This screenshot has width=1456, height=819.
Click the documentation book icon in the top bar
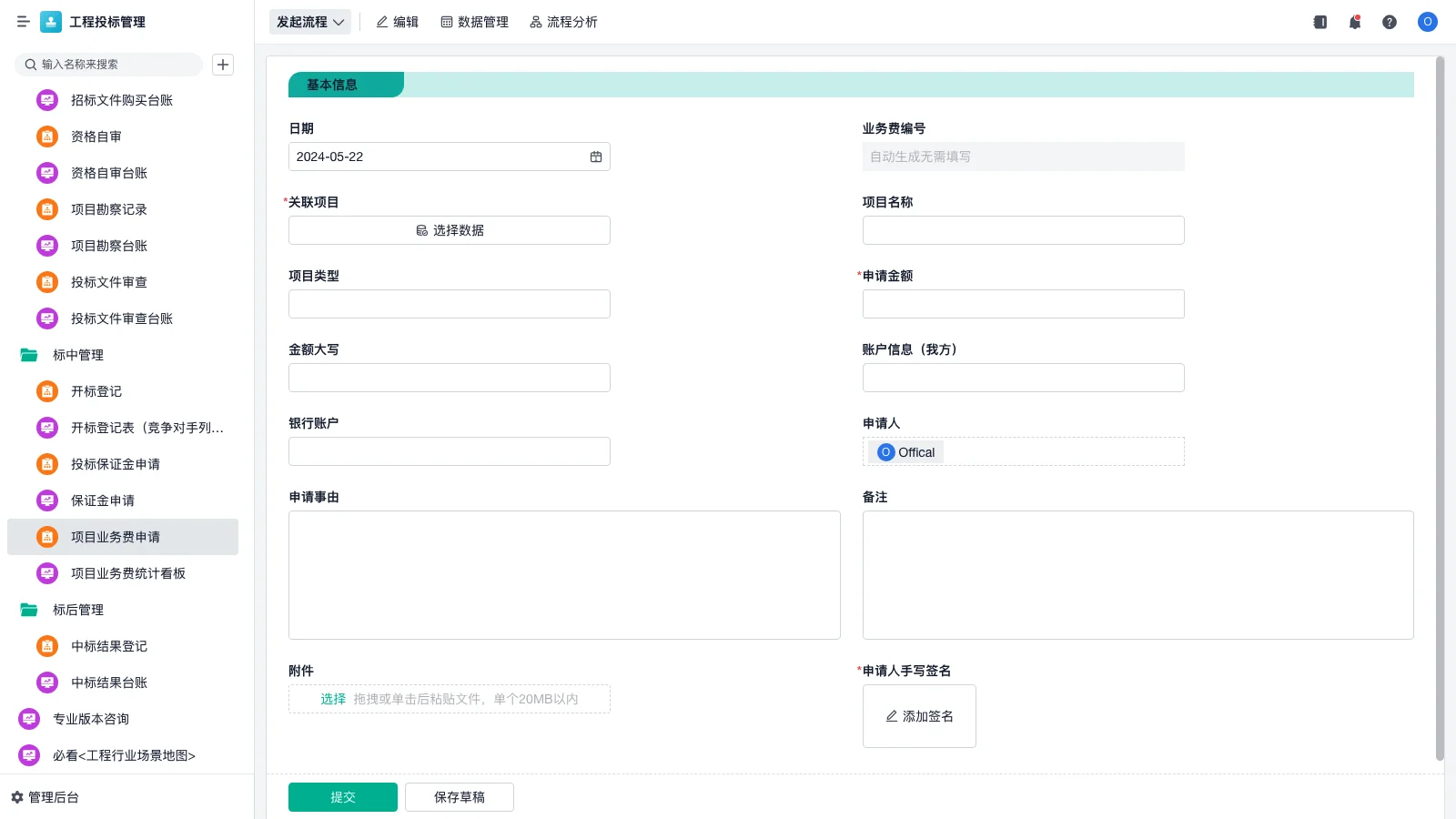coord(1319,22)
